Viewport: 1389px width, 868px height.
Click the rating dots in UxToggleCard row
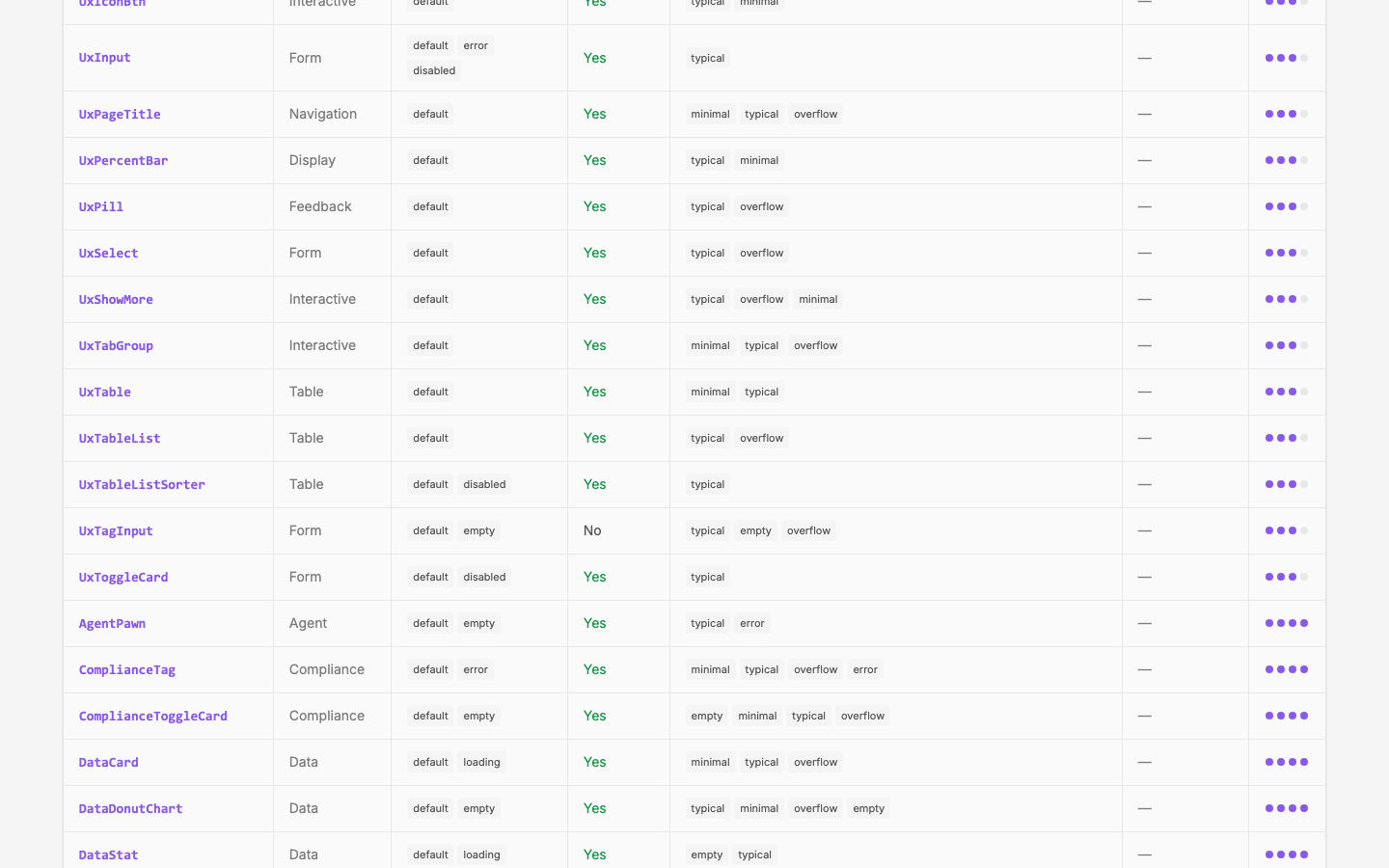coord(1287,577)
